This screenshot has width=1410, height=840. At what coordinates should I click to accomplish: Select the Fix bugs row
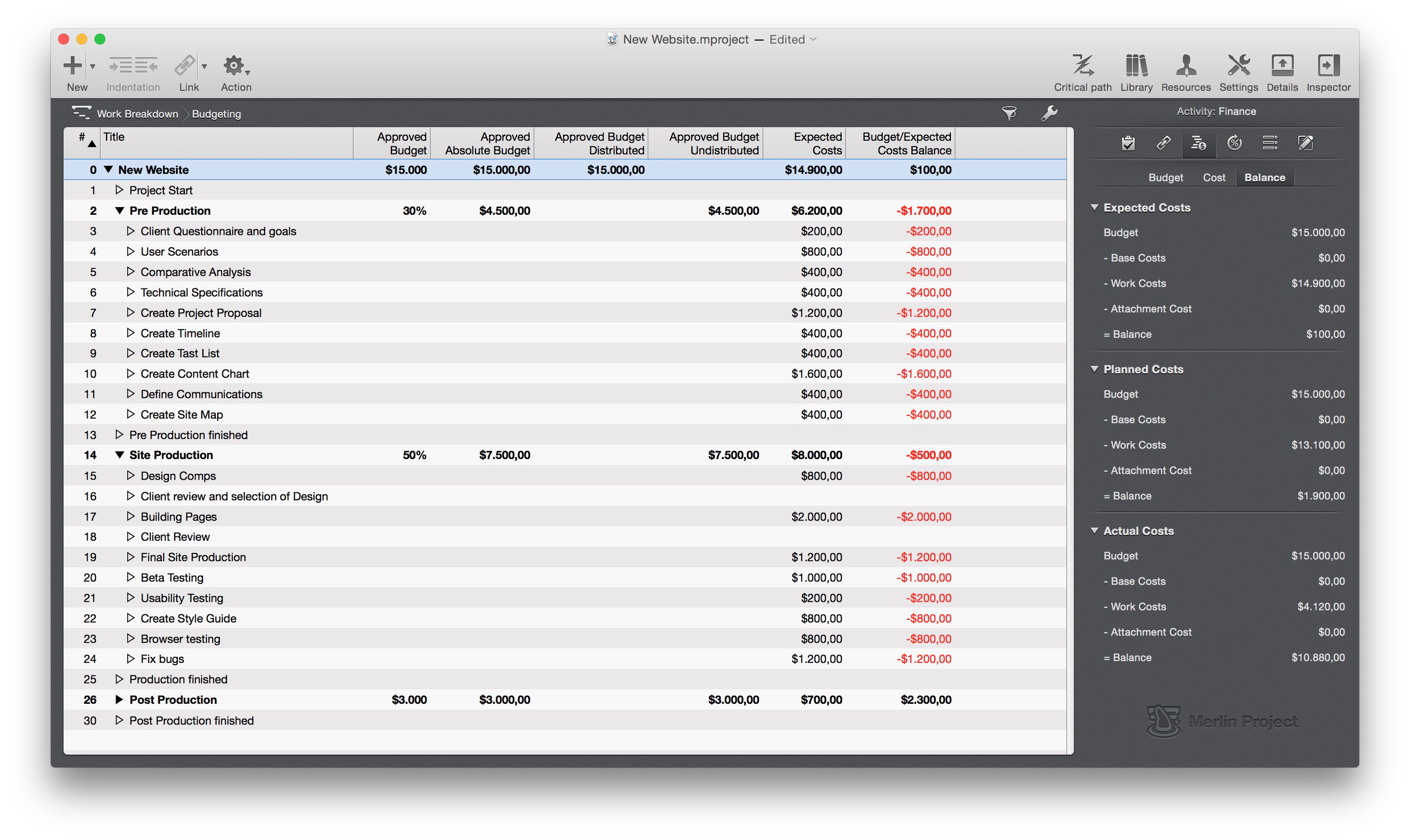[564, 659]
